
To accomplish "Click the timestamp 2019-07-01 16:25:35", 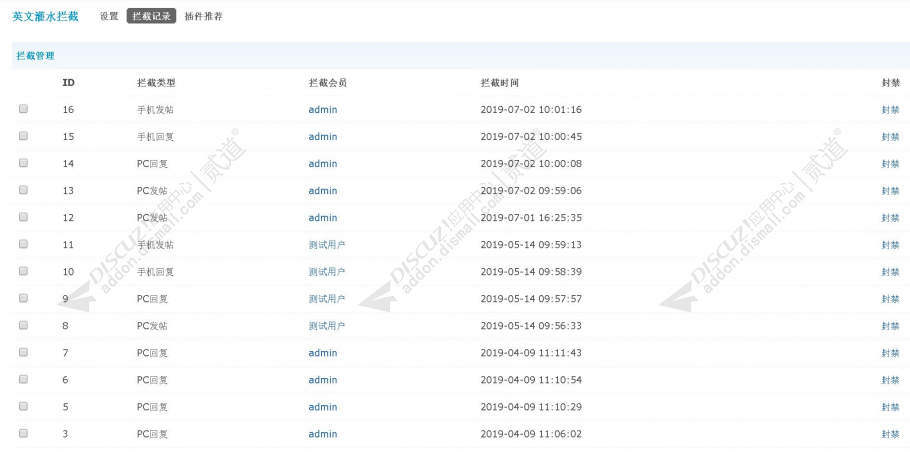I will (x=531, y=218).
